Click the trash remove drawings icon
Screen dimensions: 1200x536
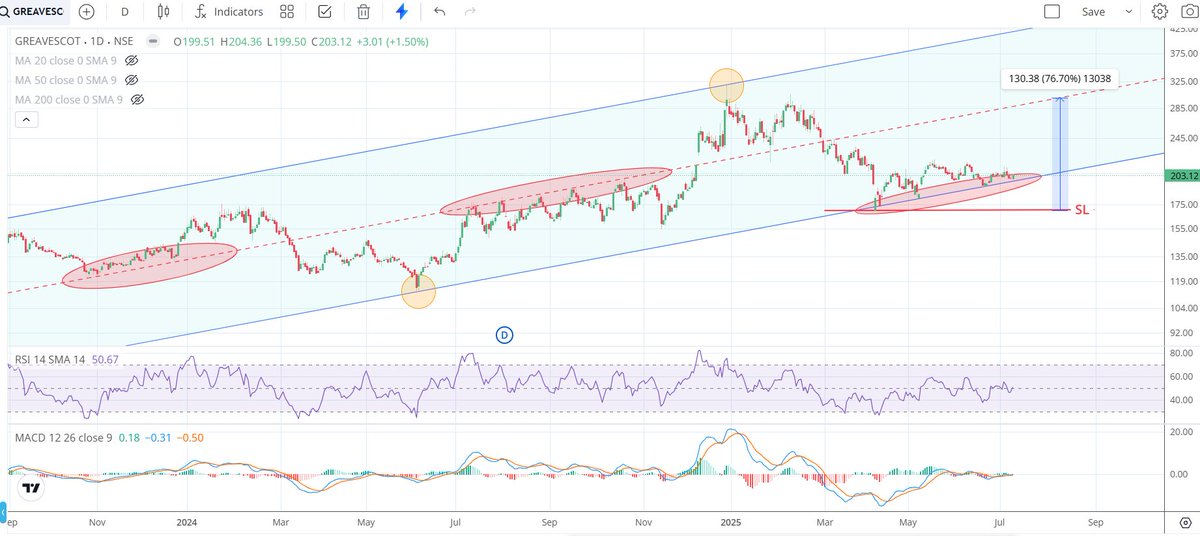click(x=364, y=12)
